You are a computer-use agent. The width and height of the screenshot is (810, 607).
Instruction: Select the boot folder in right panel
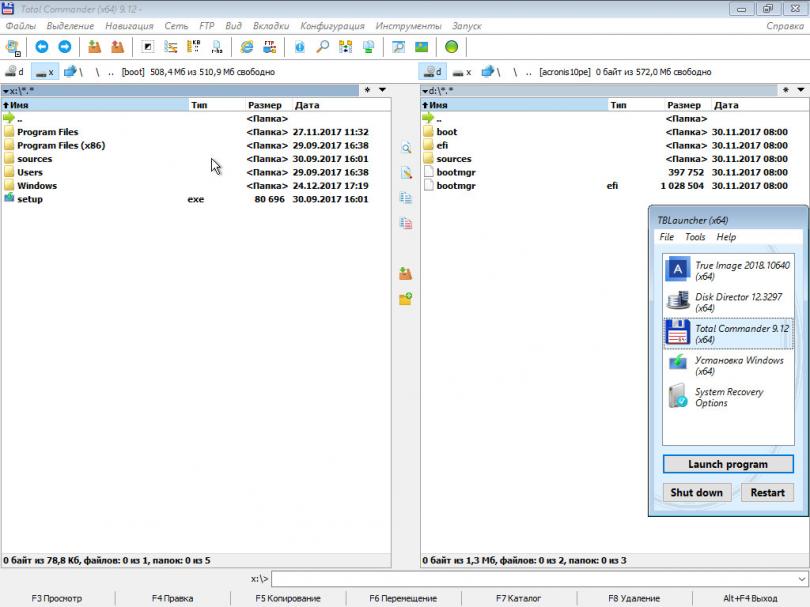(x=614, y=132)
